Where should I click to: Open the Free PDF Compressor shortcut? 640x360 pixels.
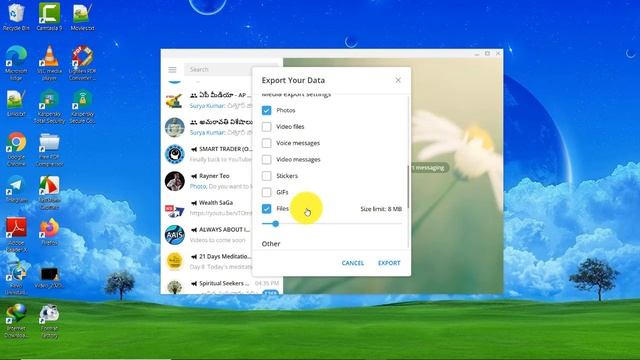click(49, 149)
